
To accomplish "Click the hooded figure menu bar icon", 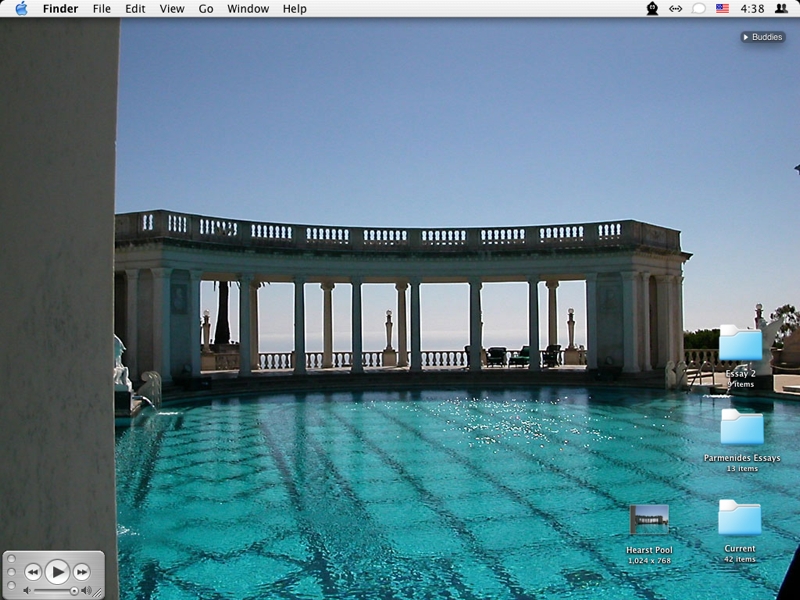I will click(x=652, y=9).
